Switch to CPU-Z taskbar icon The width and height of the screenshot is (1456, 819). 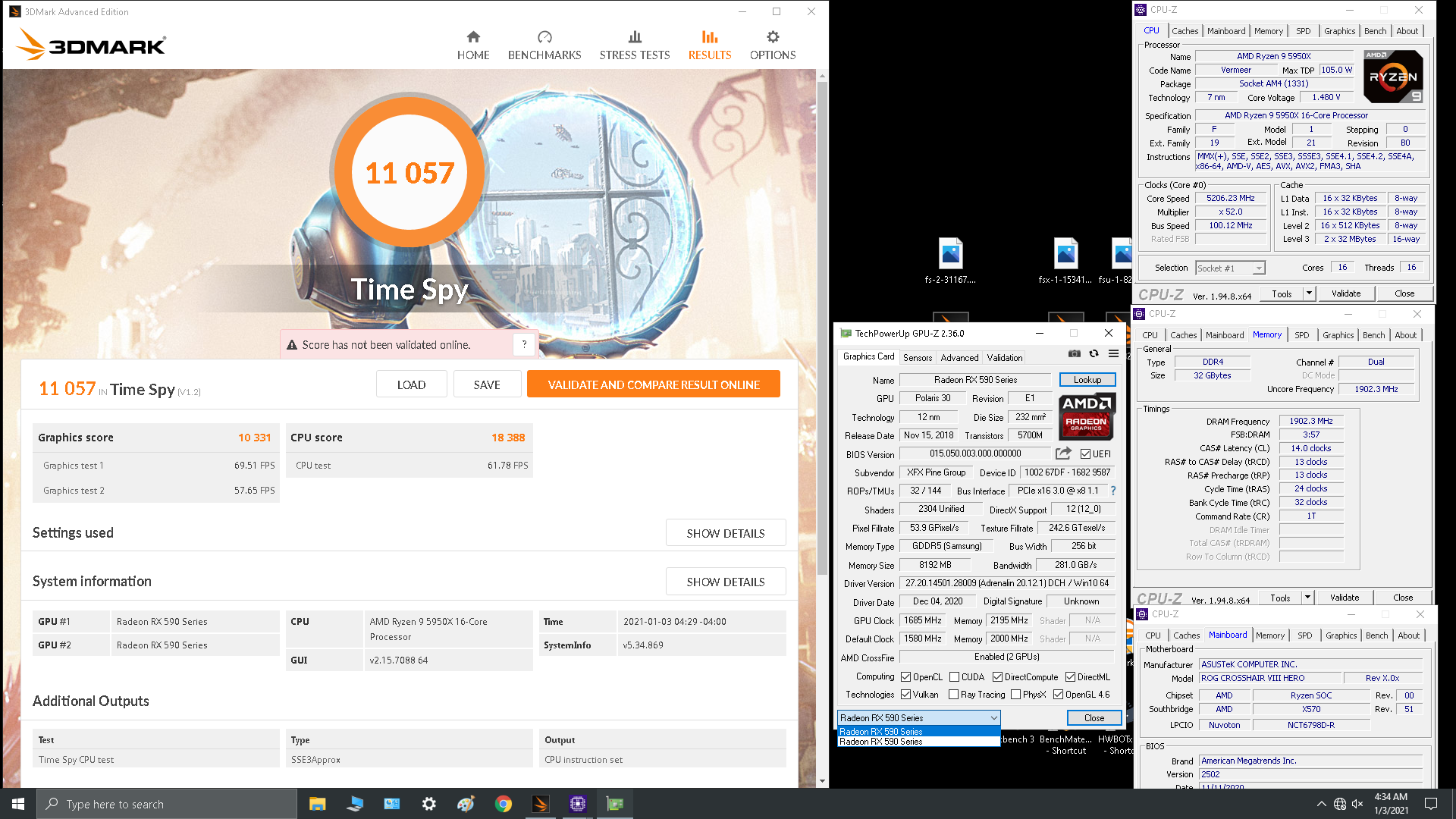coord(578,804)
